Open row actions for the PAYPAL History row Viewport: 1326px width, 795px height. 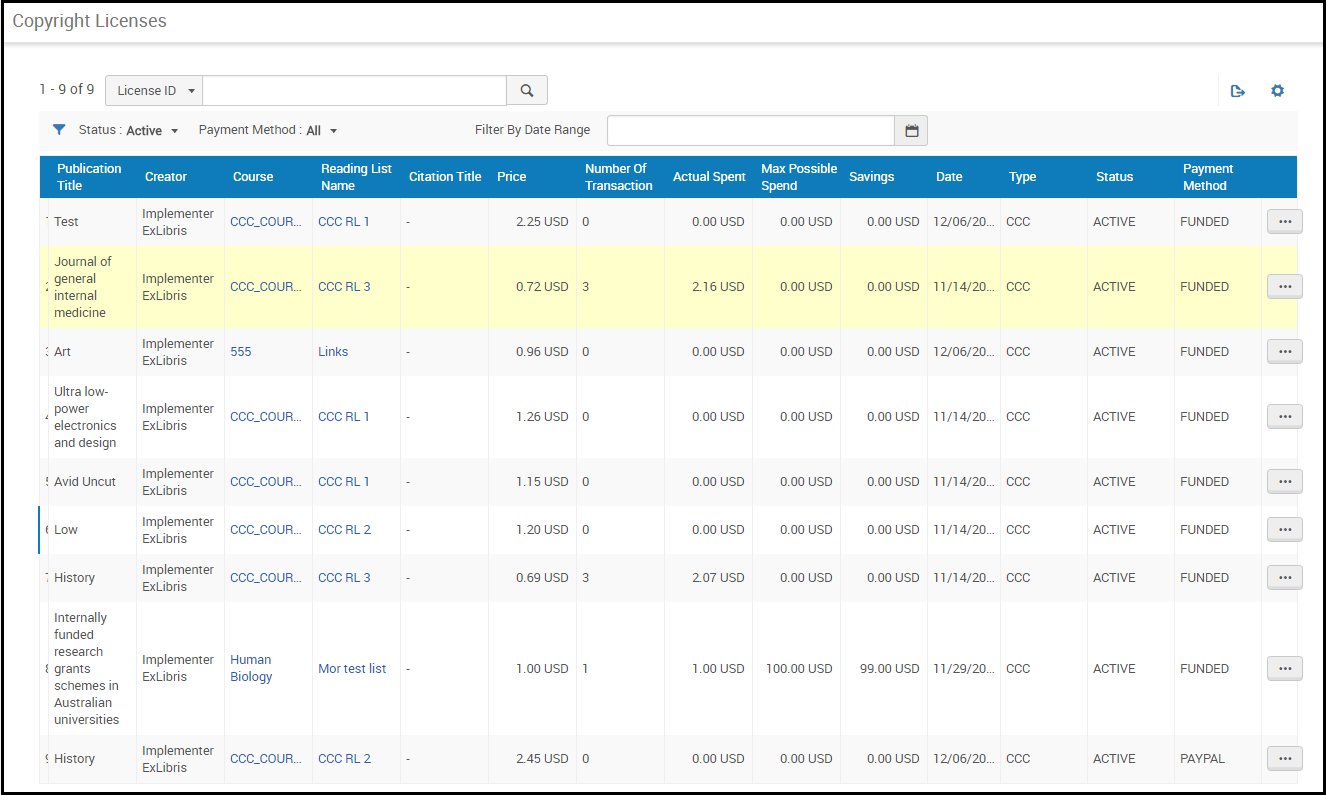(x=1285, y=759)
